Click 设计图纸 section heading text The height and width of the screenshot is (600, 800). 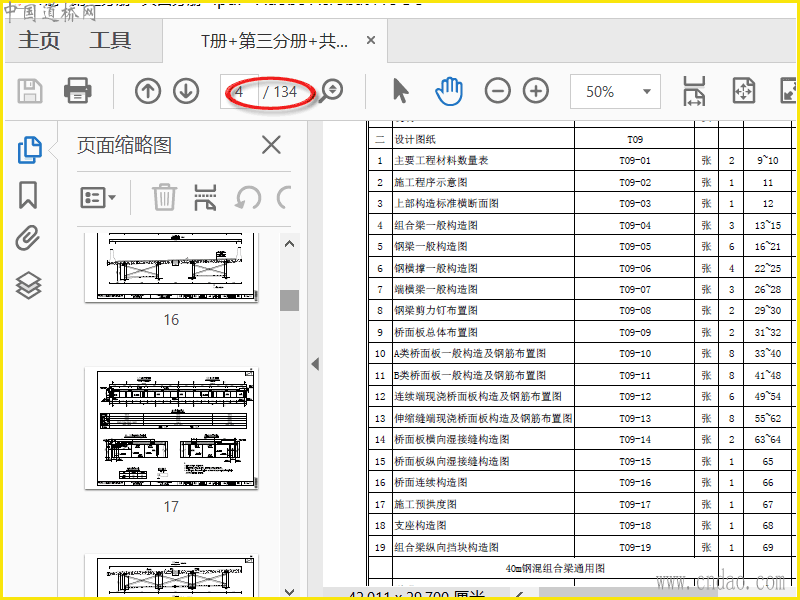pos(415,139)
